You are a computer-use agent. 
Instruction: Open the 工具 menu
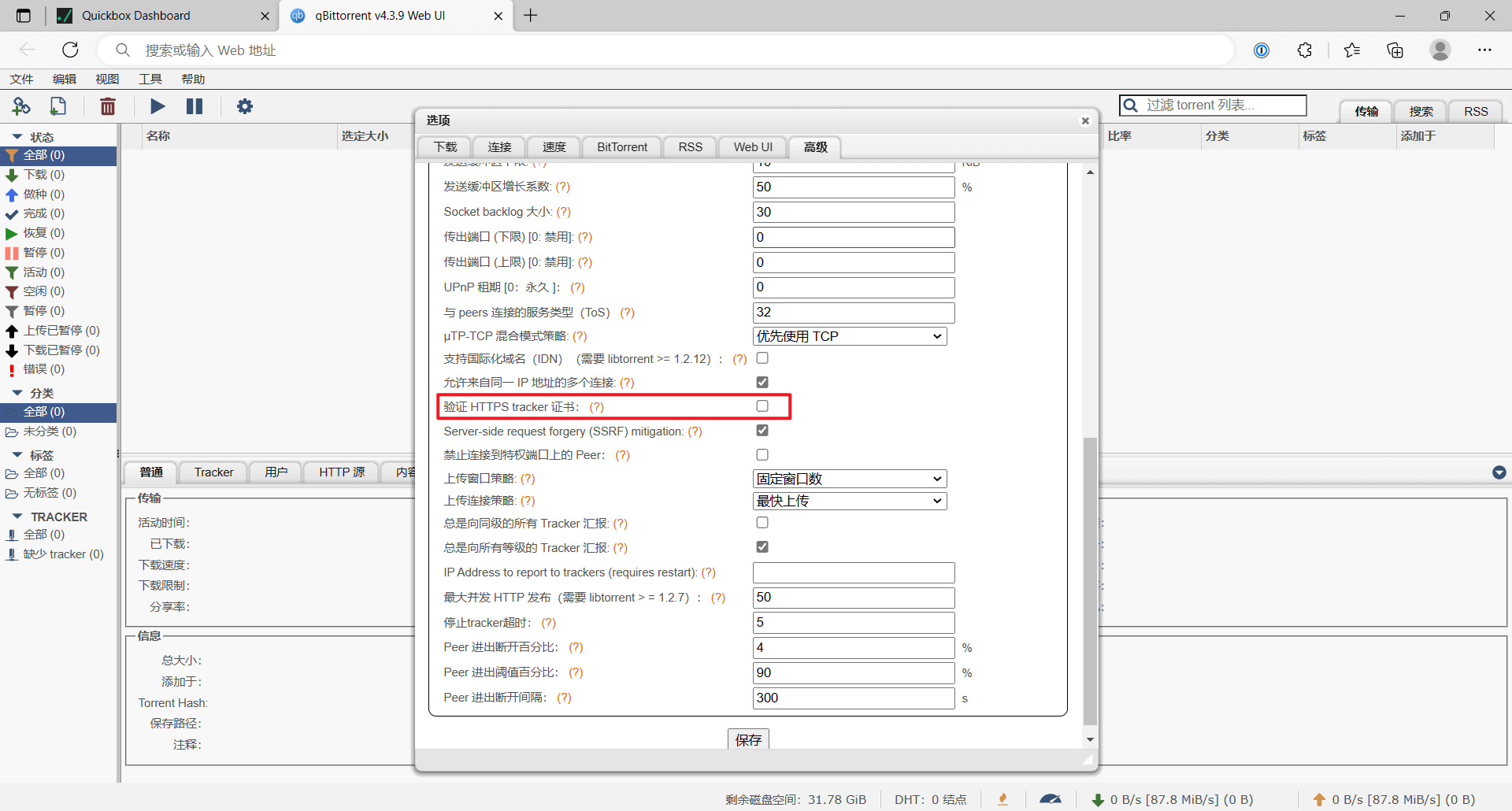150,79
